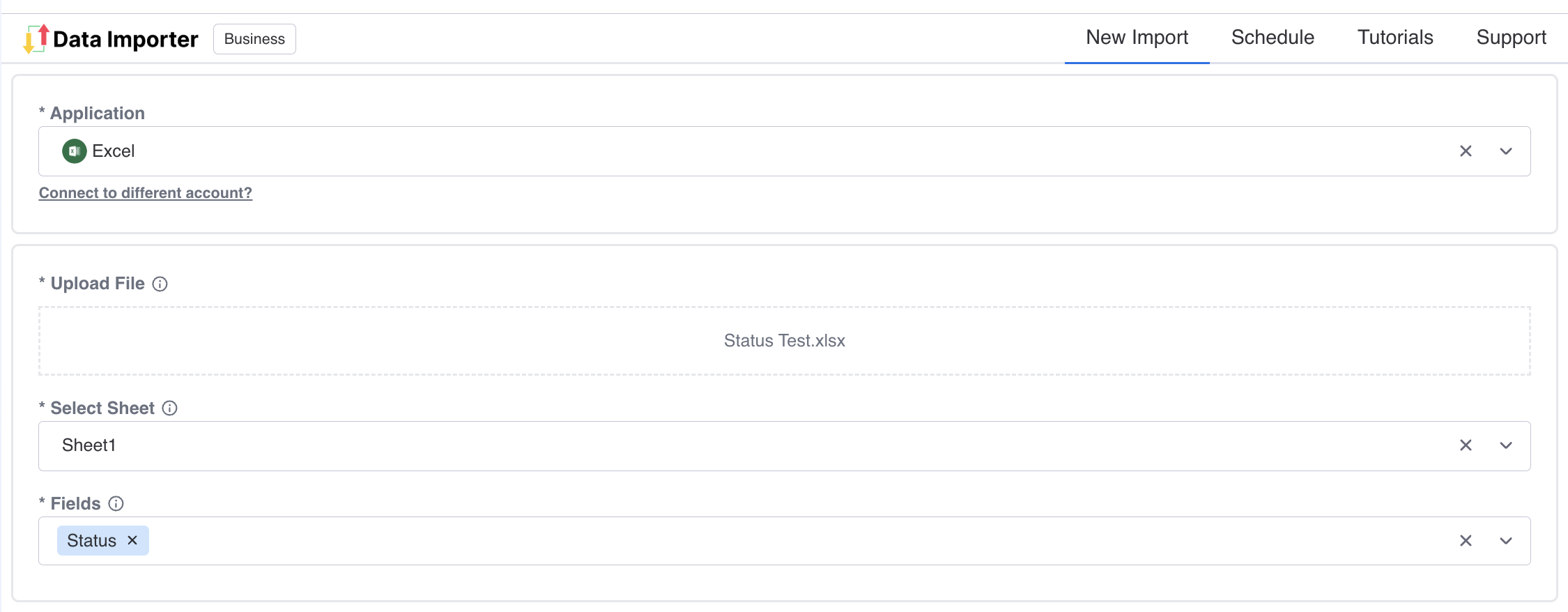This screenshot has height=612, width=1568.
Task: Clear the Excel application selection
Action: (x=1466, y=151)
